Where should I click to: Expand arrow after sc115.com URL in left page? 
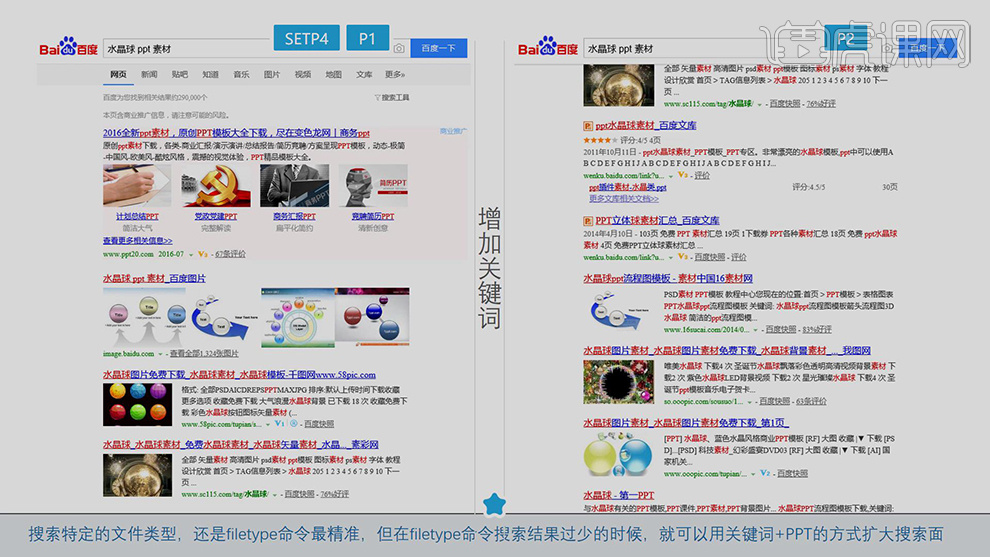click(x=275, y=494)
